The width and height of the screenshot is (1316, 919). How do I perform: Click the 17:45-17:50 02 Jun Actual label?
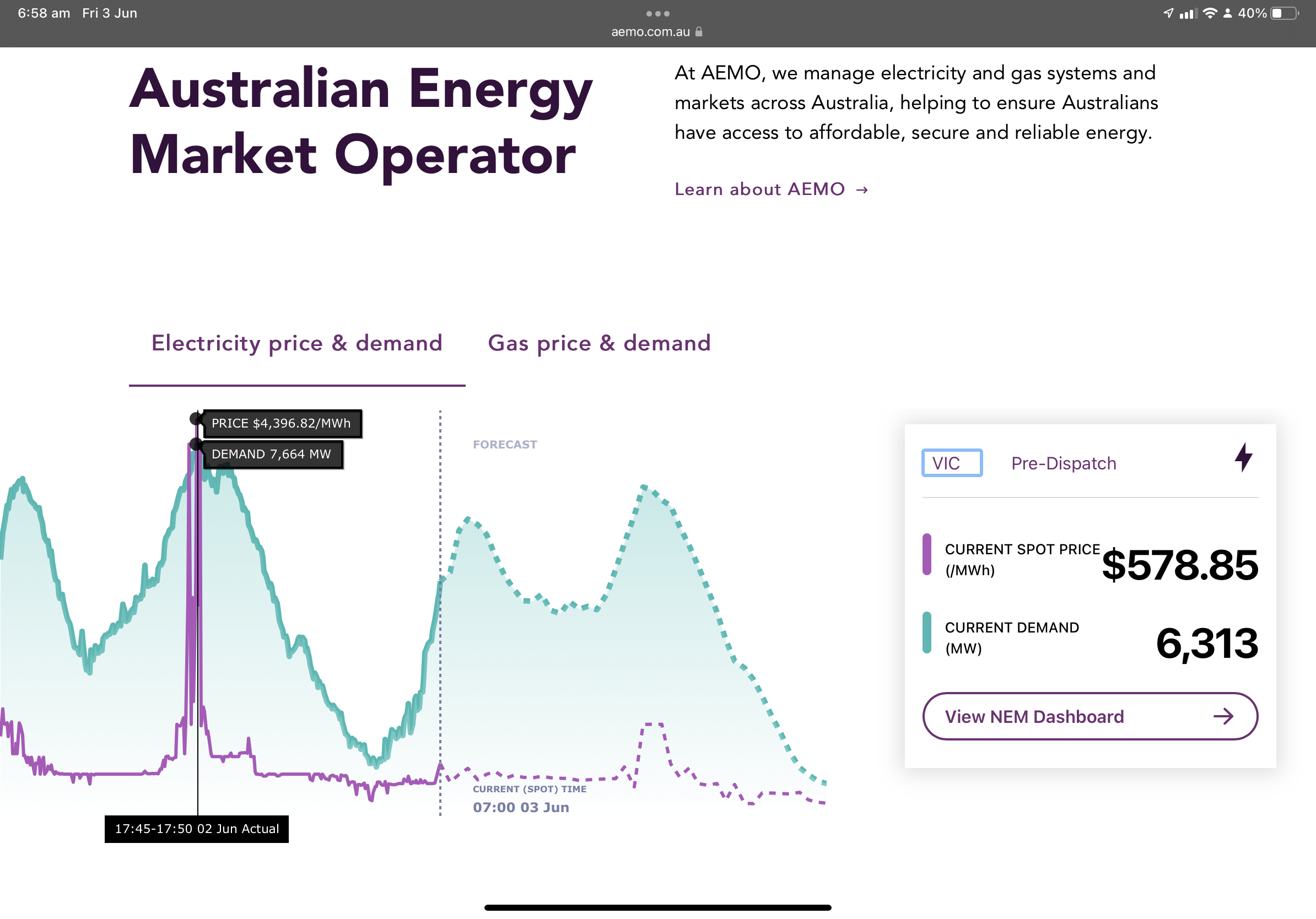point(197,829)
